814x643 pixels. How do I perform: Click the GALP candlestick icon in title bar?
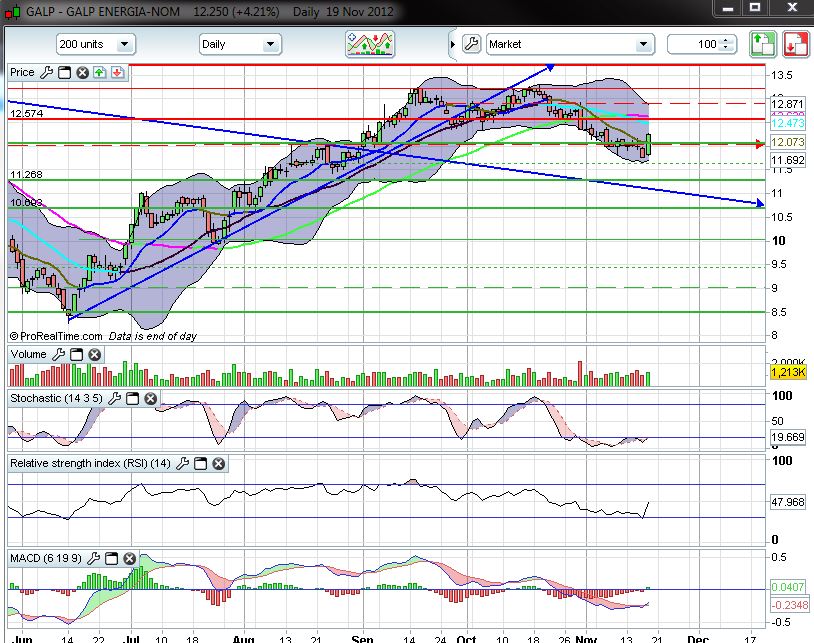pos(12,11)
